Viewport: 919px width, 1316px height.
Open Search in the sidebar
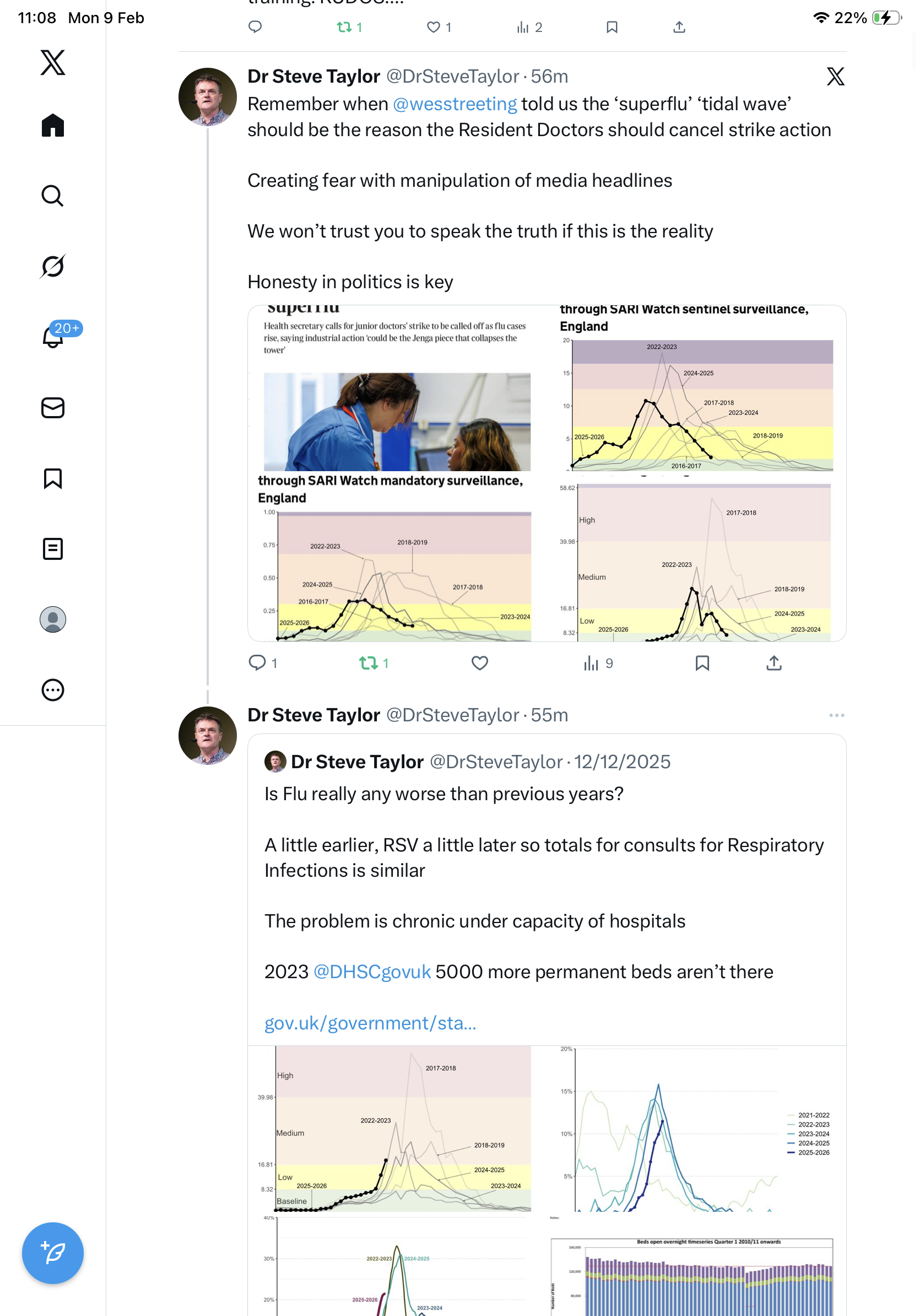(53, 196)
